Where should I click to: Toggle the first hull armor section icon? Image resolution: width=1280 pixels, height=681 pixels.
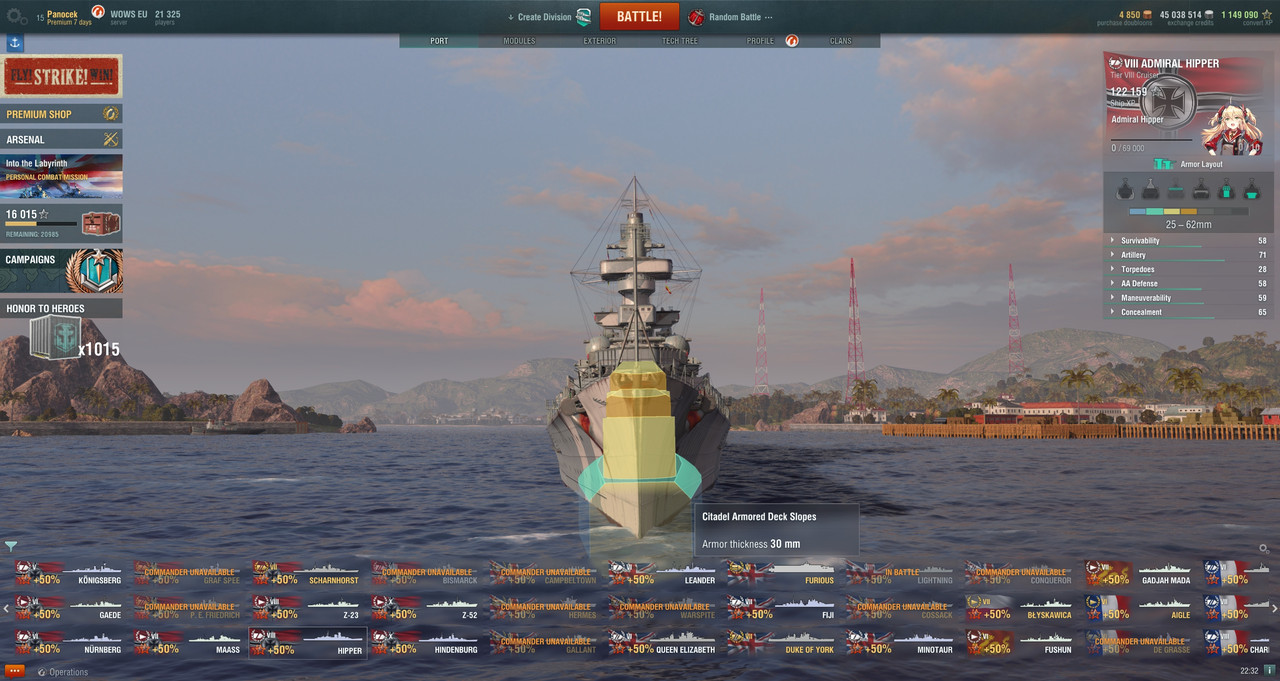(x=1125, y=189)
